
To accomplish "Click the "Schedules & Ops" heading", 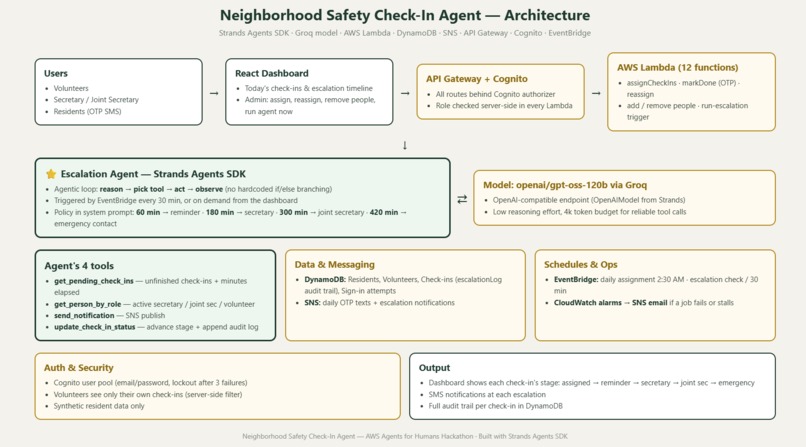I will 581,265.
